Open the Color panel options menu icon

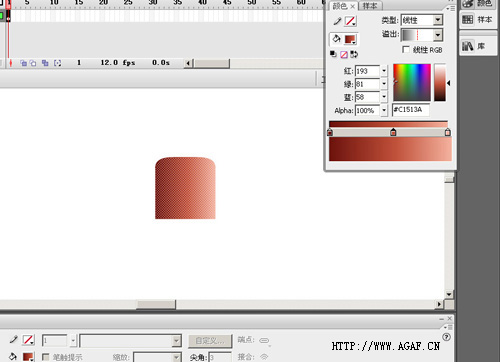pos(450,8)
